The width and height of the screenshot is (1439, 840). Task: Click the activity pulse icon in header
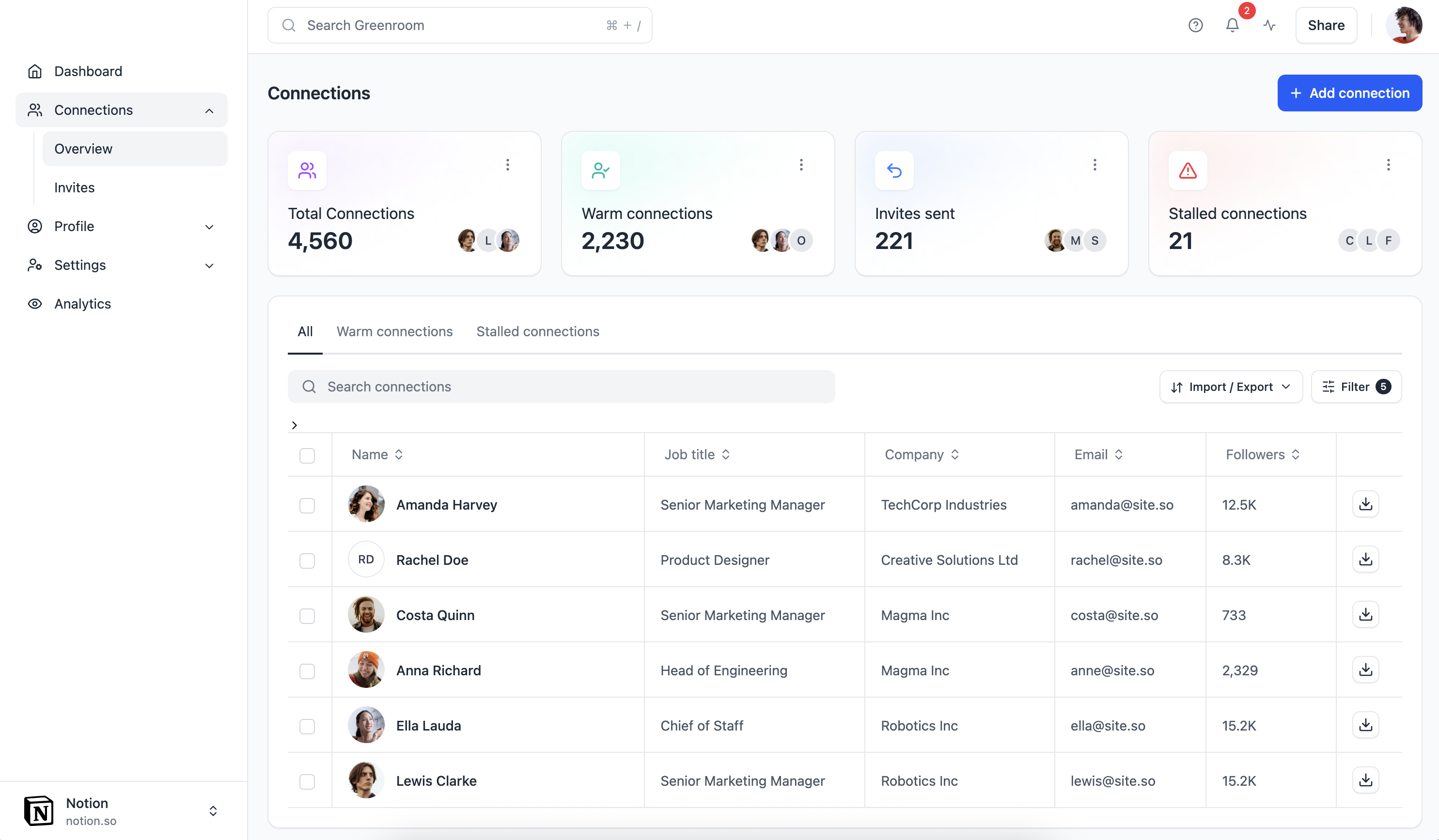1269,25
